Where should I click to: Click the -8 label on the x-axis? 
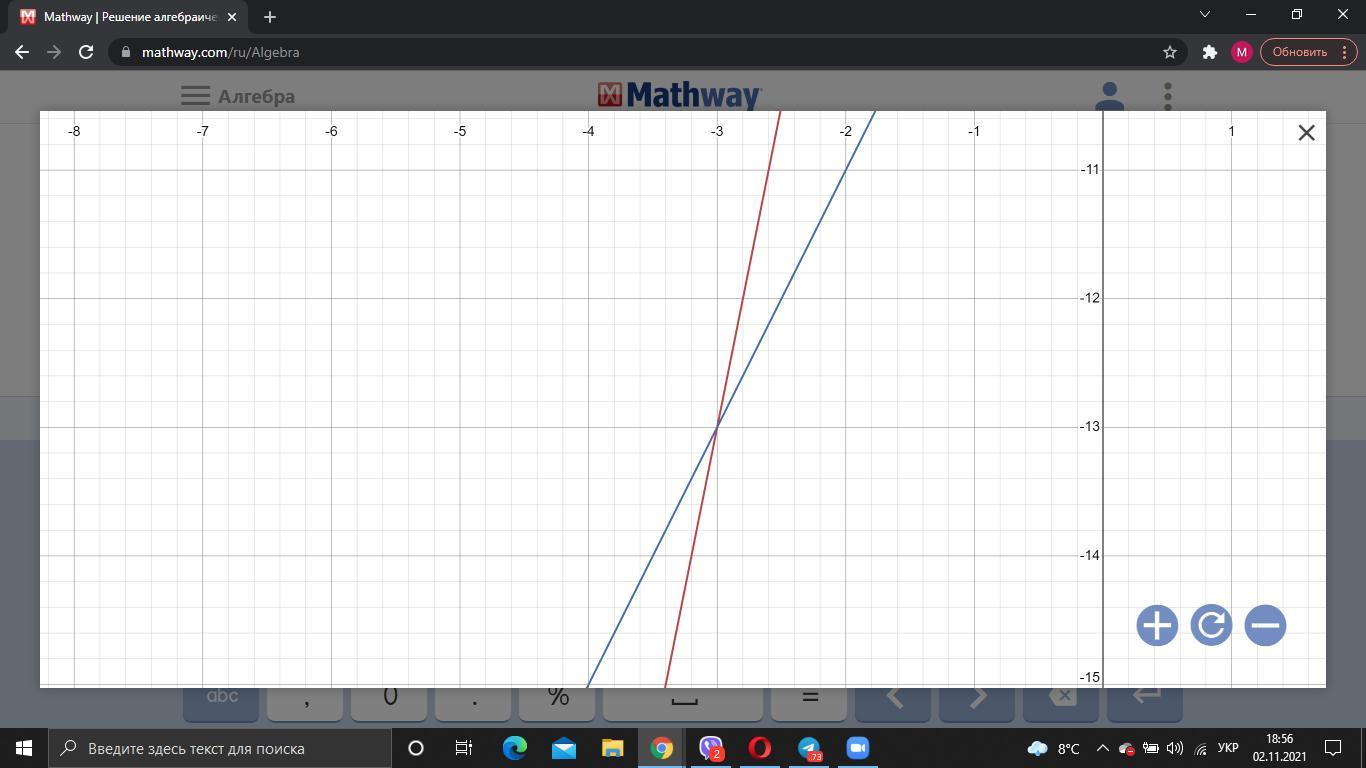74,131
